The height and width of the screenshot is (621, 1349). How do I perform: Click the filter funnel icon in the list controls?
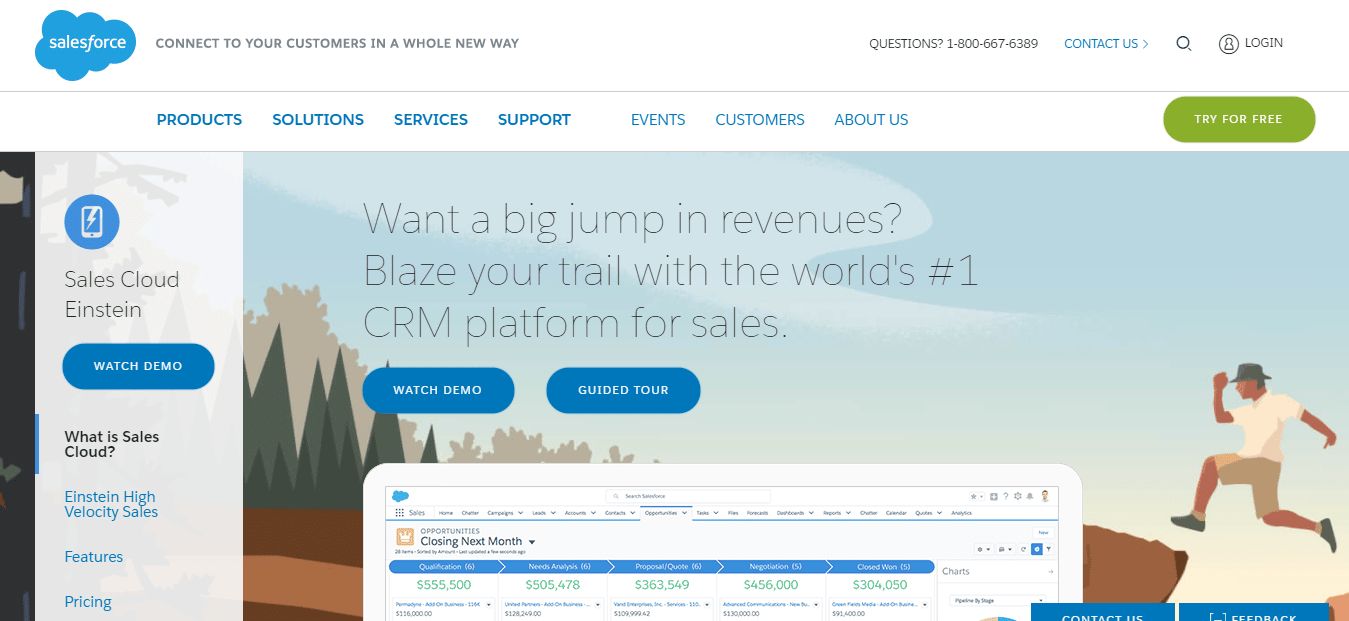point(1048,549)
